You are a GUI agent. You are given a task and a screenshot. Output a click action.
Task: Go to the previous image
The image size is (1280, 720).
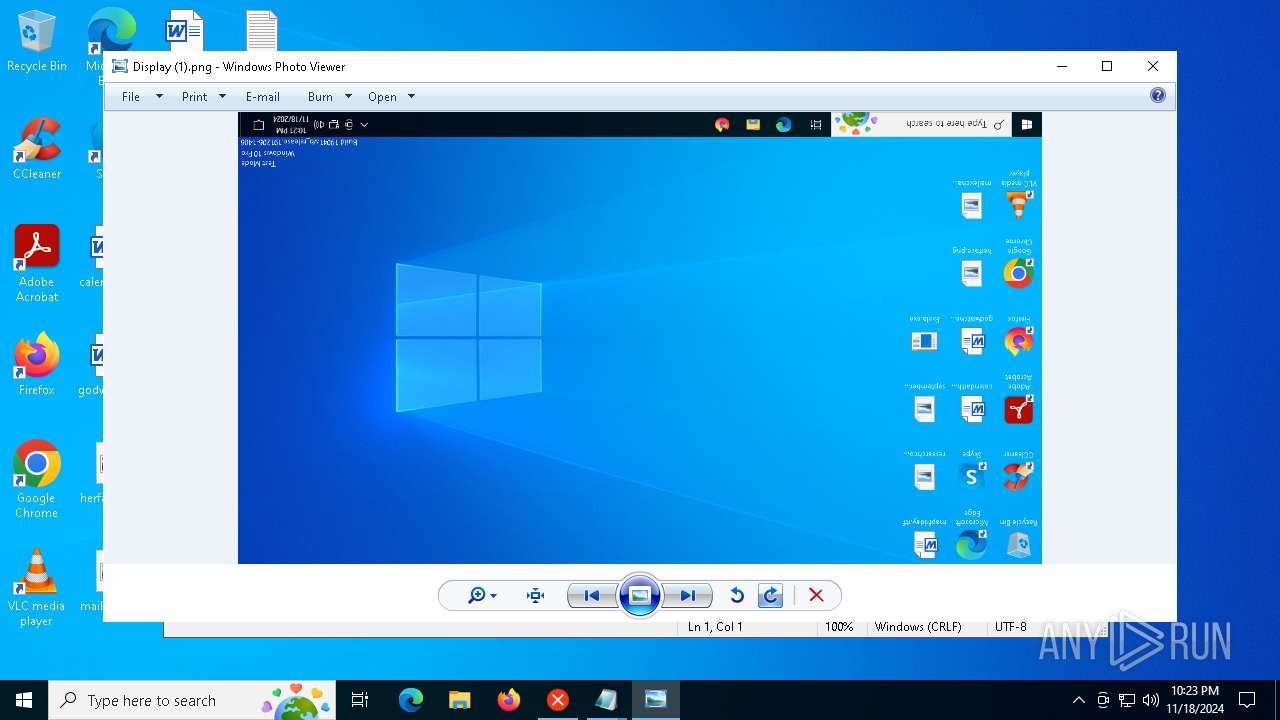[592, 596]
